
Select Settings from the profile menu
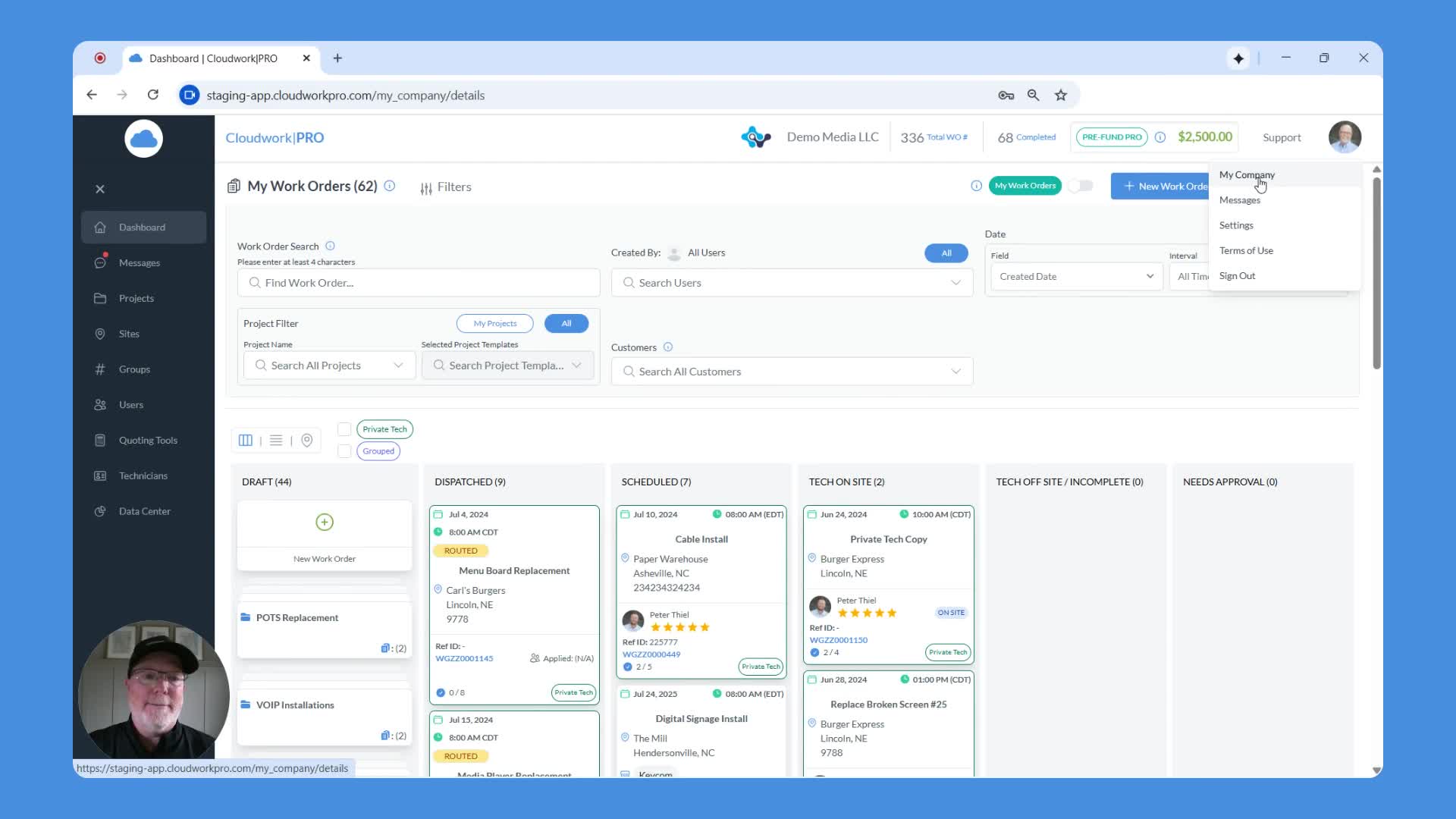click(1236, 225)
